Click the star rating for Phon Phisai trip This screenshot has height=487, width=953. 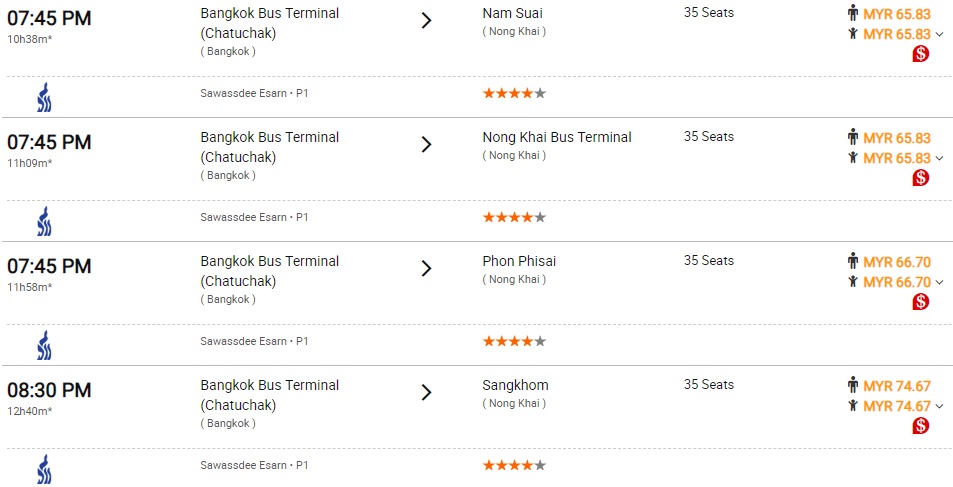[514, 341]
